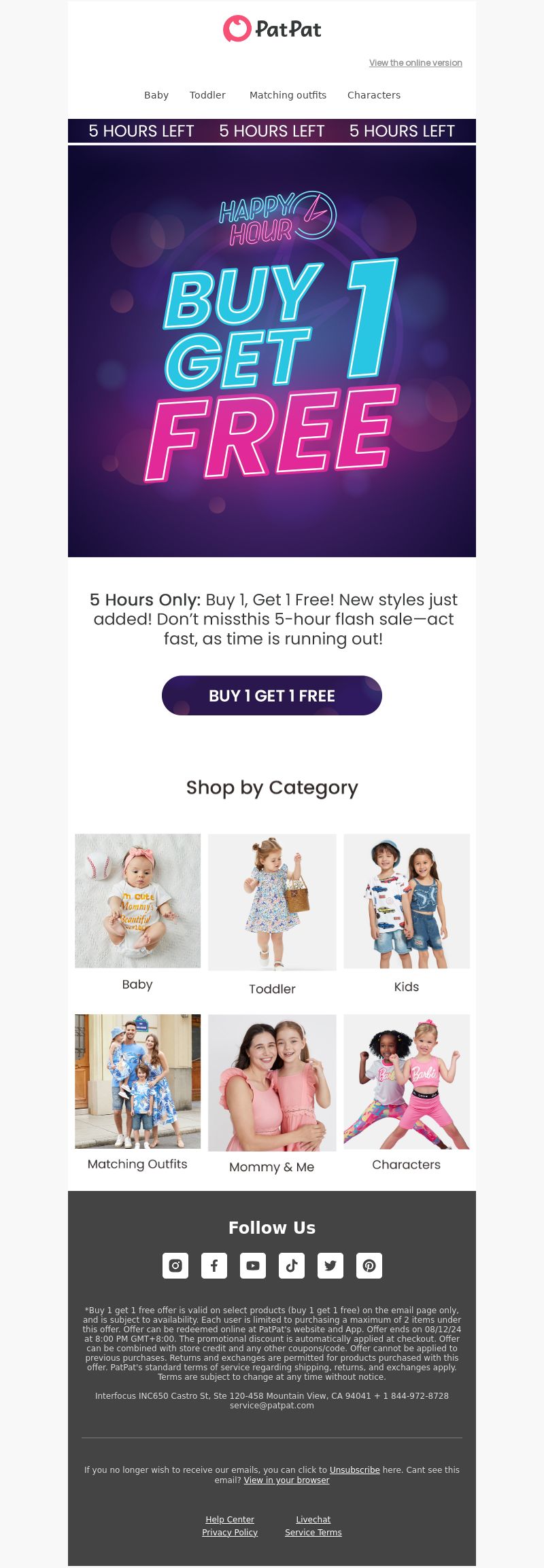Click the Unsubscribe link
Viewport: 544px width, 1568px height.
click(x=355, y=1469)
